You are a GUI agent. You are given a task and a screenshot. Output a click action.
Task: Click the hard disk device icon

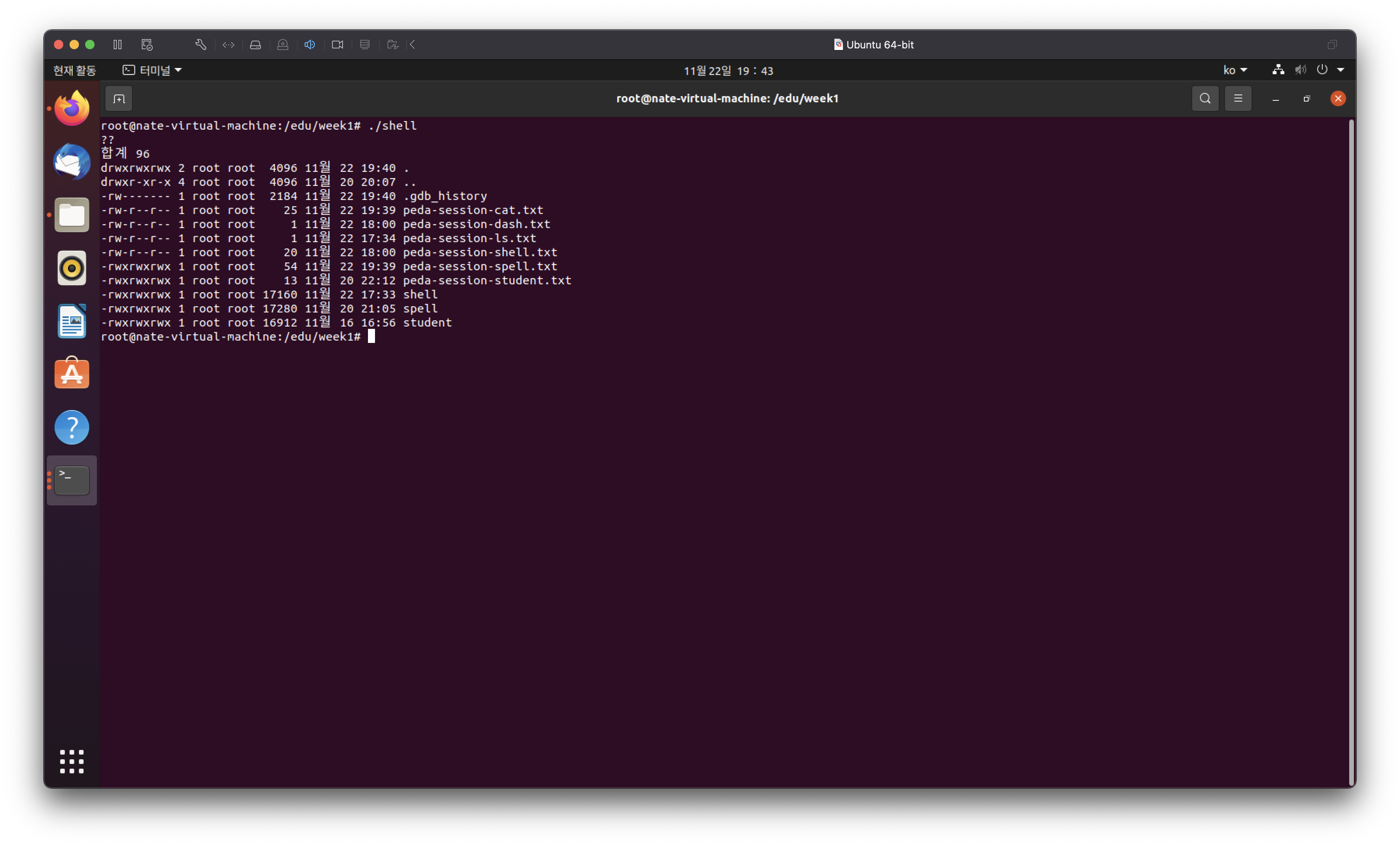click(x=256, y=44)
